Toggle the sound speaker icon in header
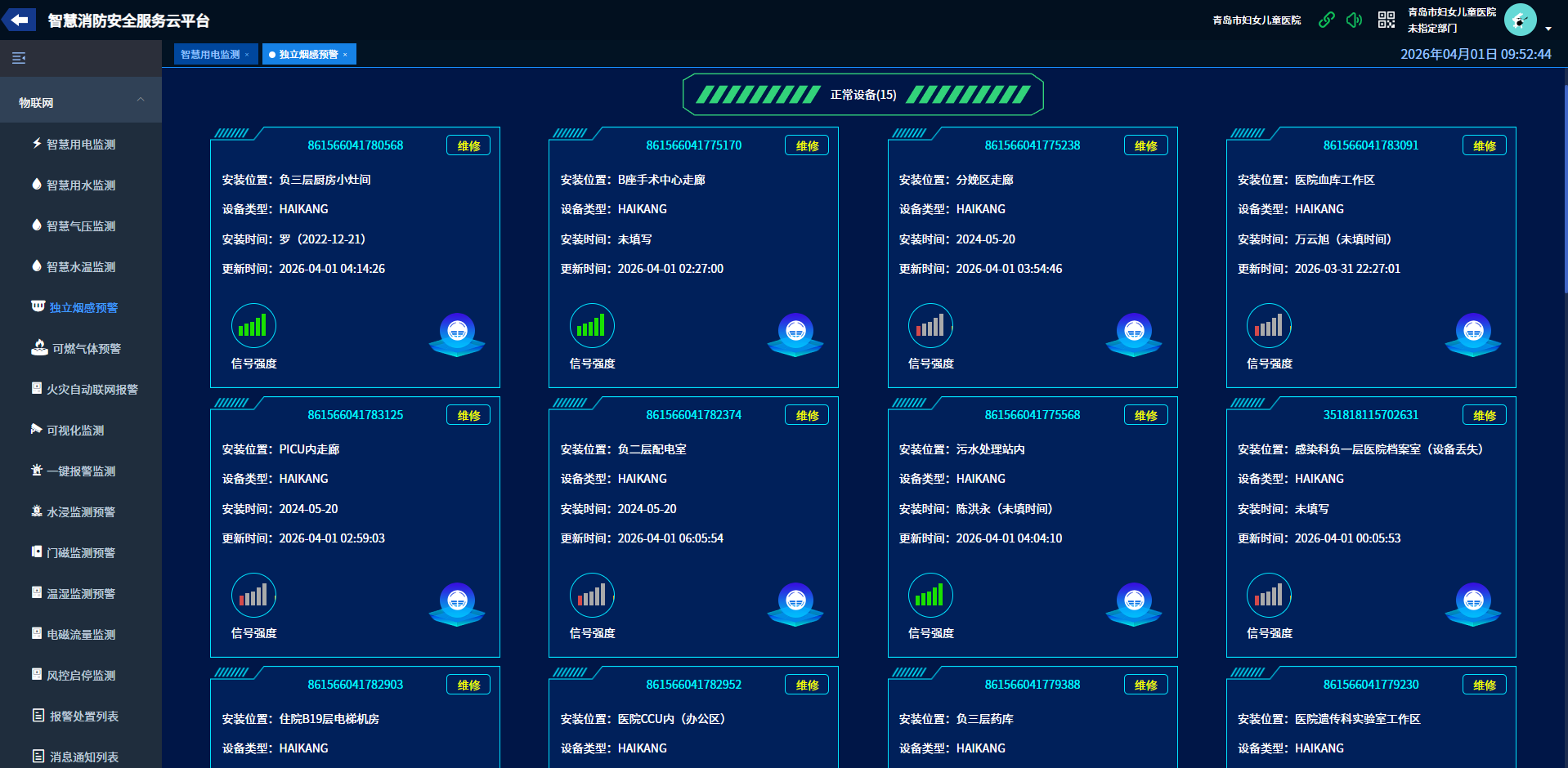The height and width of the screenshot is (768, 1568). [x=1354, y=20]
